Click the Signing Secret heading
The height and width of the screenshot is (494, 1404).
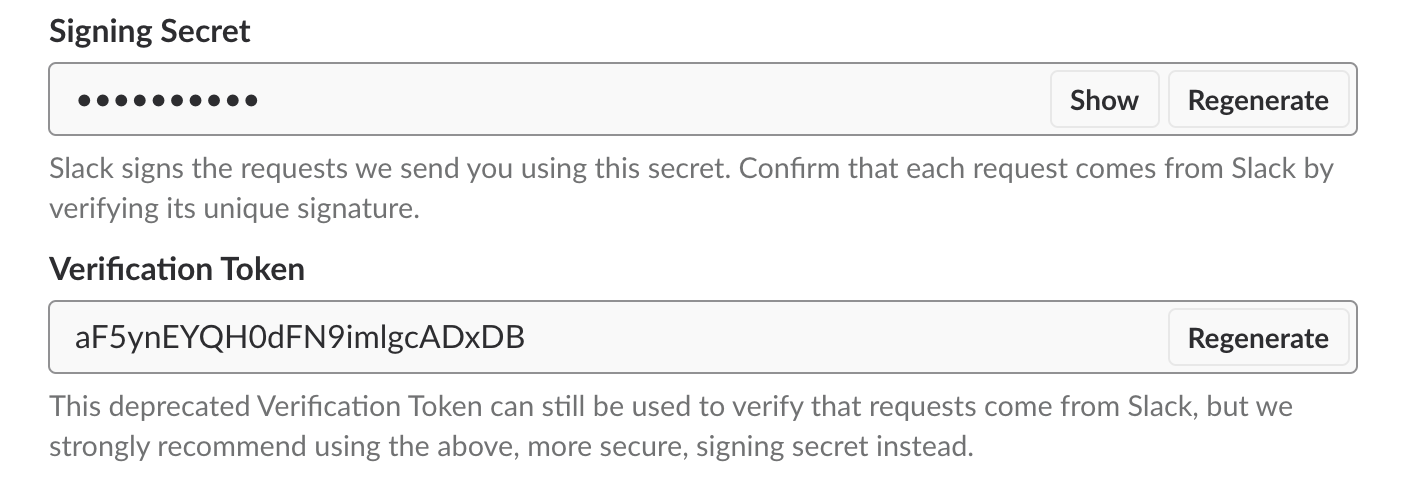(x=150, y=31)
